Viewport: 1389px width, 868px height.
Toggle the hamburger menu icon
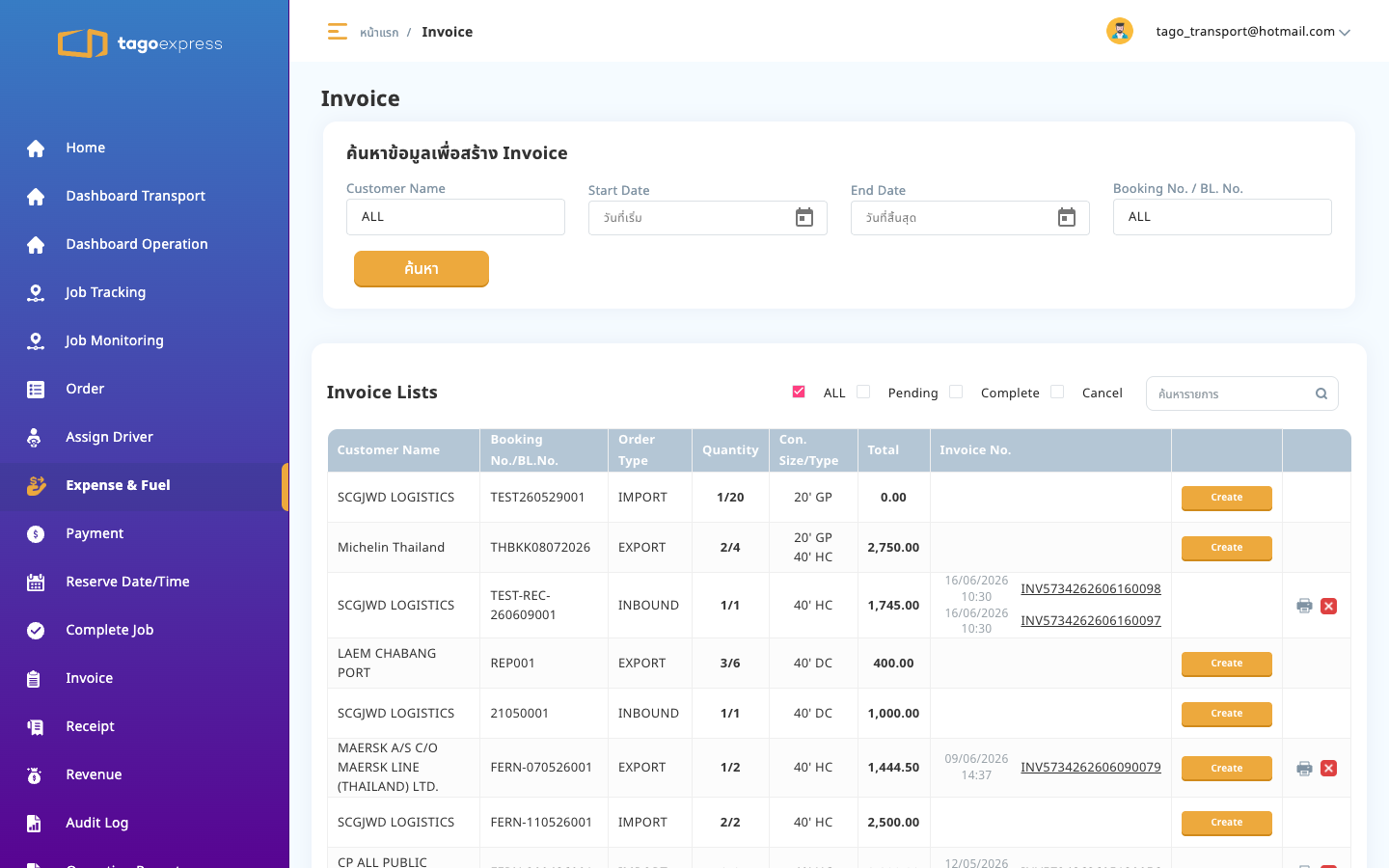(337, 32)
